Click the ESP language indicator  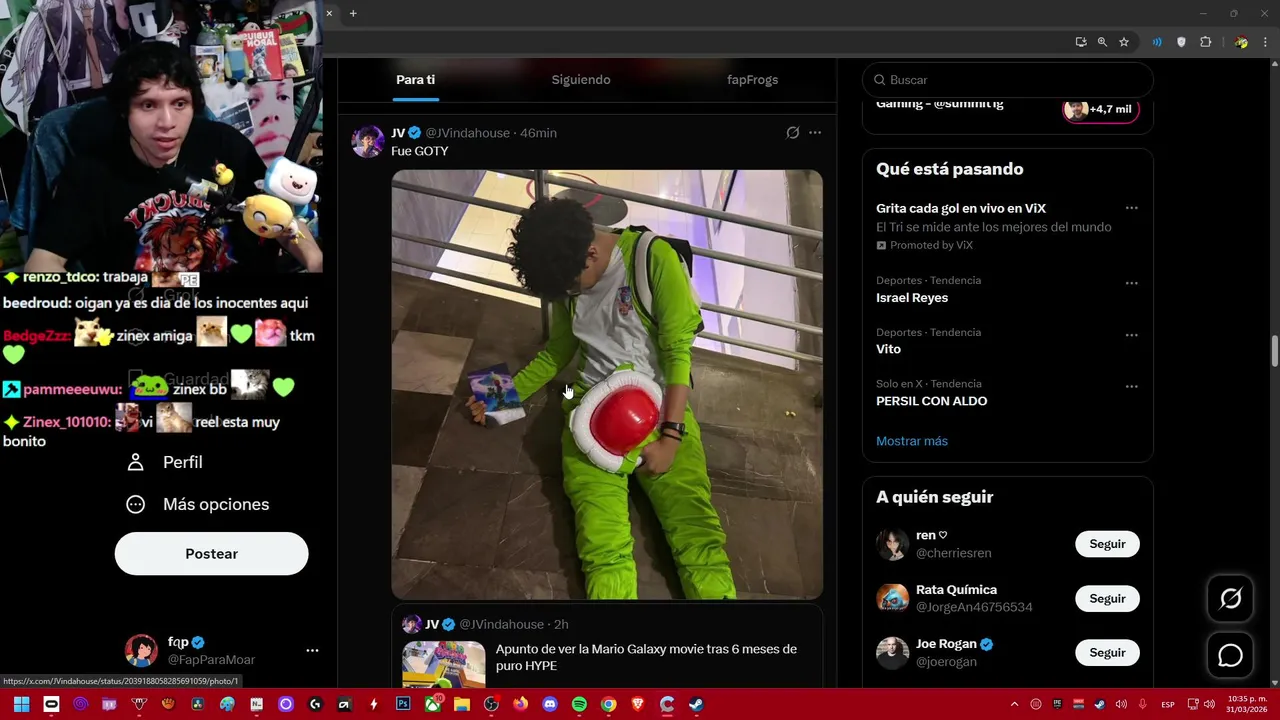click(1168, 704)
